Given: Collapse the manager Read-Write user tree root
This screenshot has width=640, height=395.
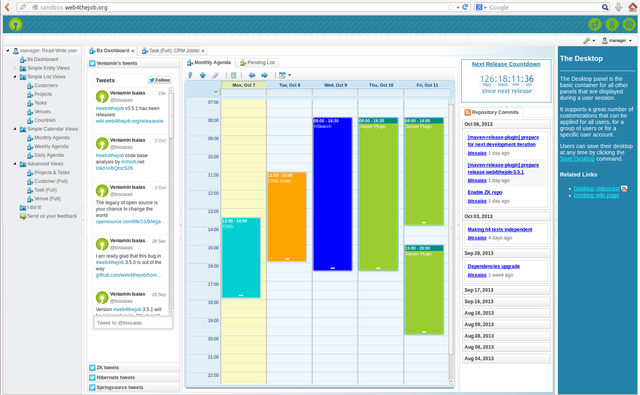Looking at the screenshot, I should pos(7,51).
